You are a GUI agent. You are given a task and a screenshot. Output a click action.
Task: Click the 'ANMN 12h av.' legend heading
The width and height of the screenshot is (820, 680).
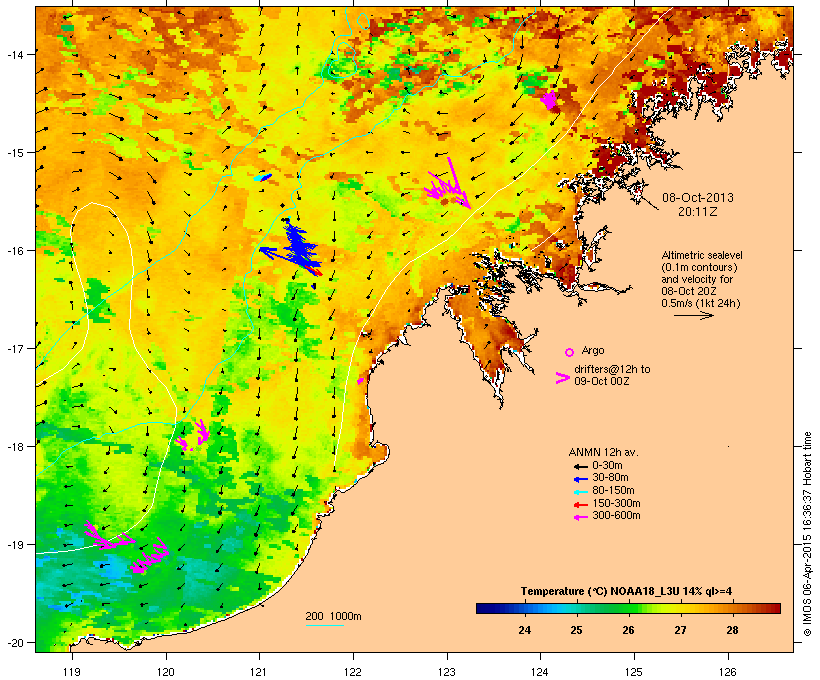pyautogui.click(x=603, y=452)
